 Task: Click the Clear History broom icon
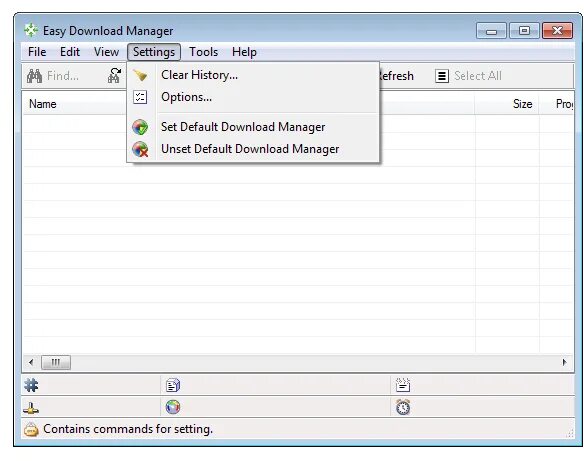(x=140, y=75)
